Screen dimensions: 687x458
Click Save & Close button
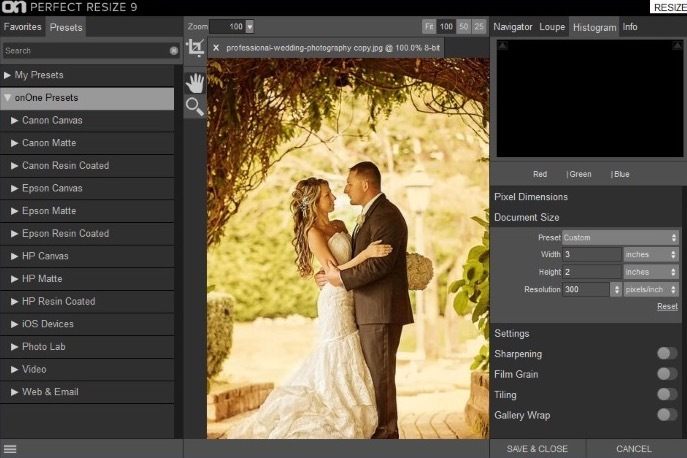click(537, 449)
